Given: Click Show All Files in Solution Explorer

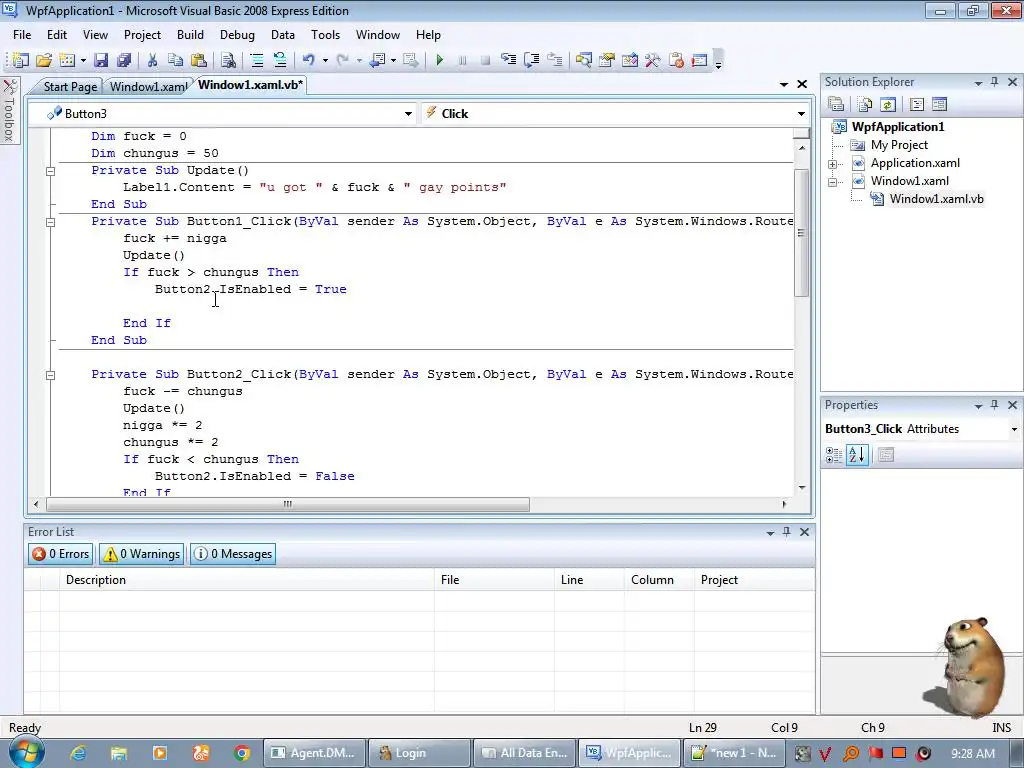Looking at the screenshot, I should [865, 104].
